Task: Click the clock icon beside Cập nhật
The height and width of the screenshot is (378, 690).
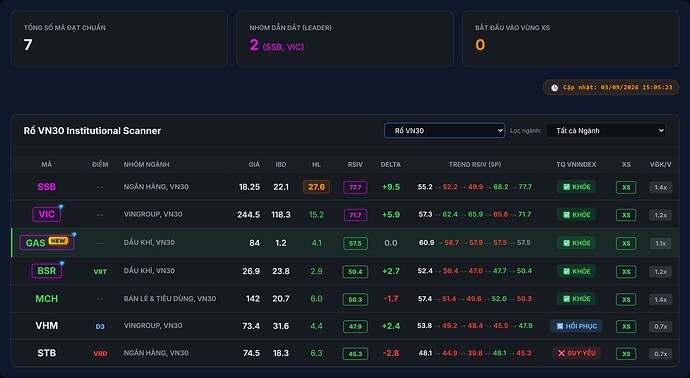Action: click(554, 88)
